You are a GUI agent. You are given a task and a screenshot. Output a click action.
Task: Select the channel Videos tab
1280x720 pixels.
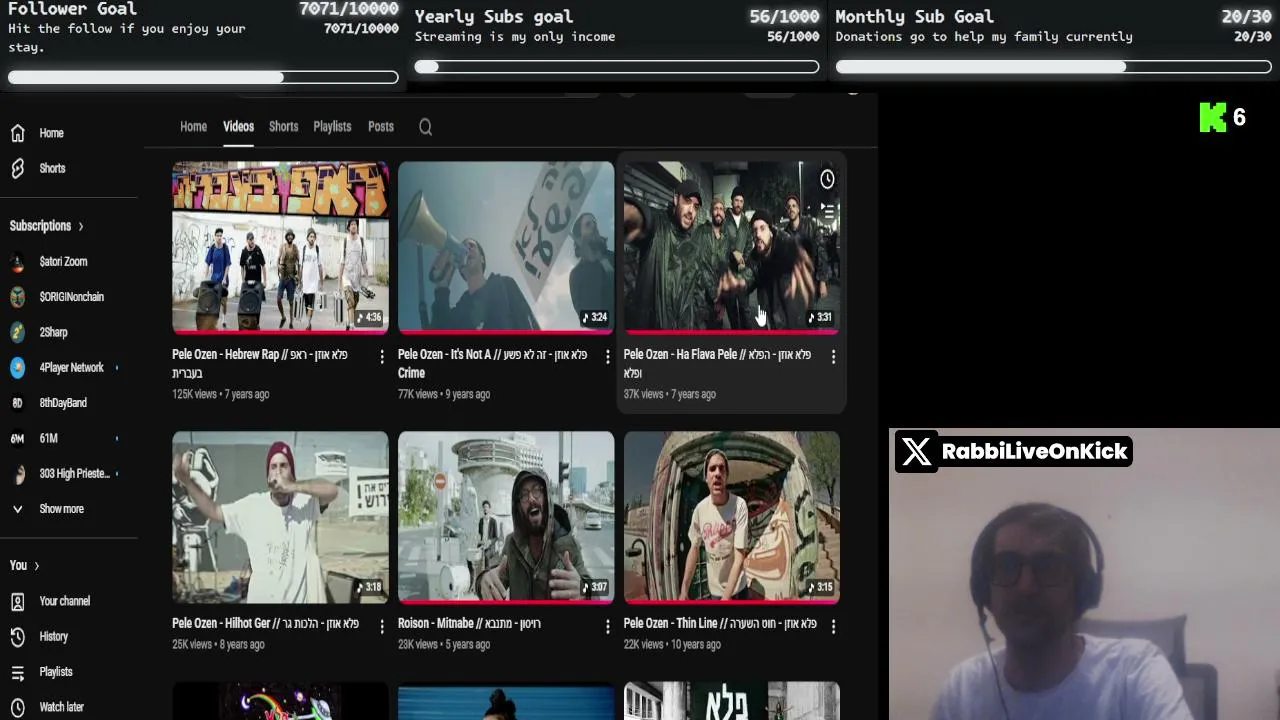point(238,127)
